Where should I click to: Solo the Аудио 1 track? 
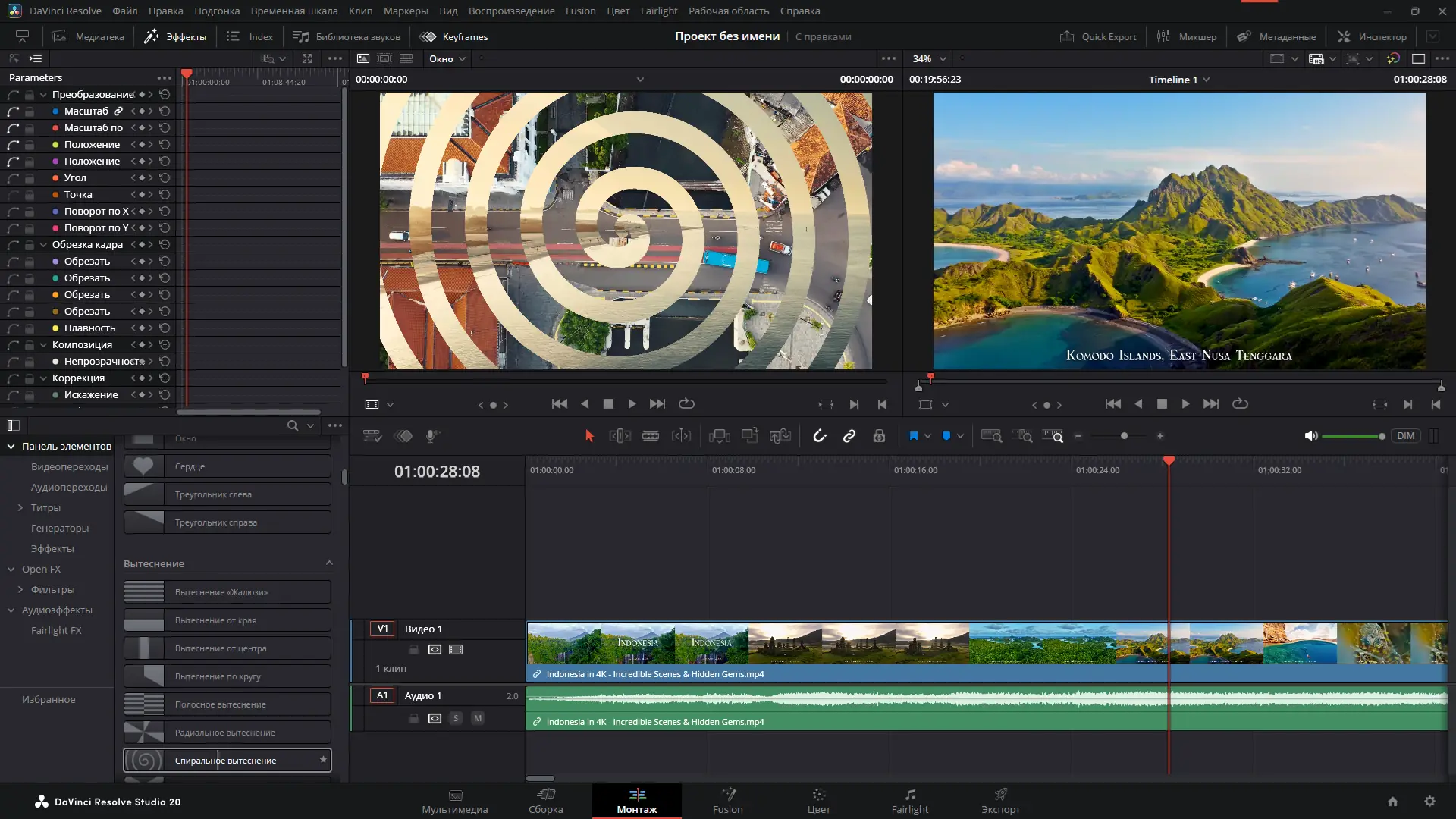pyautogui.click(x=456, y=718)
